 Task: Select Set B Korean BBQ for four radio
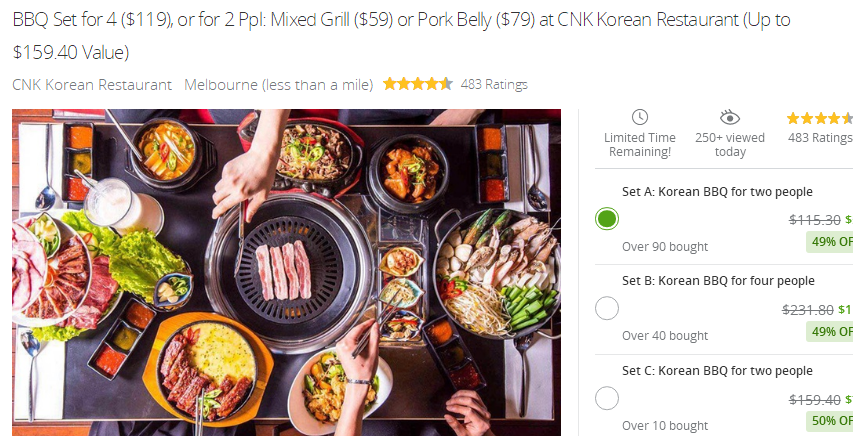[x=607, y=308]
